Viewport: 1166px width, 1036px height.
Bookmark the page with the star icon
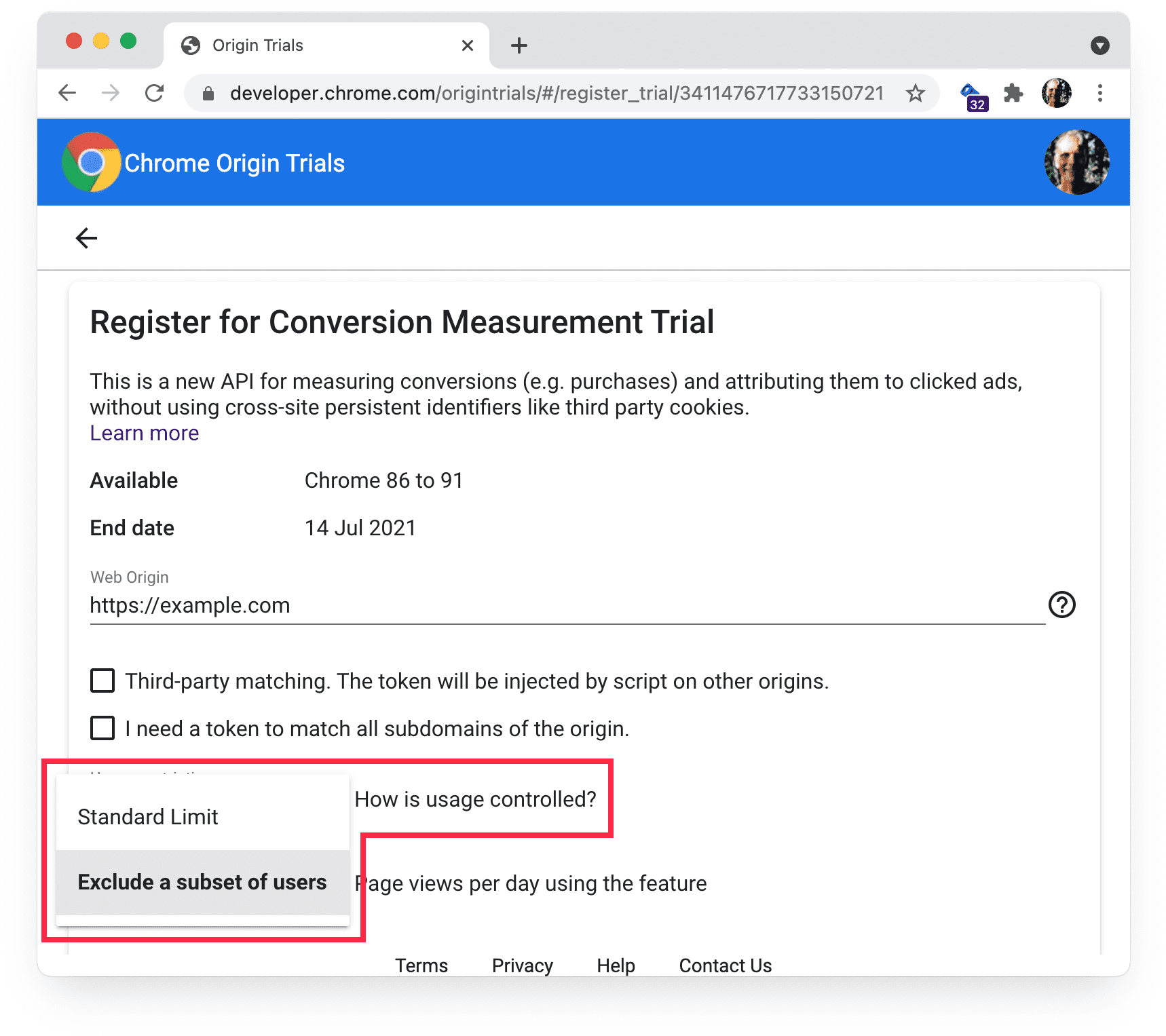click(916, 93)
